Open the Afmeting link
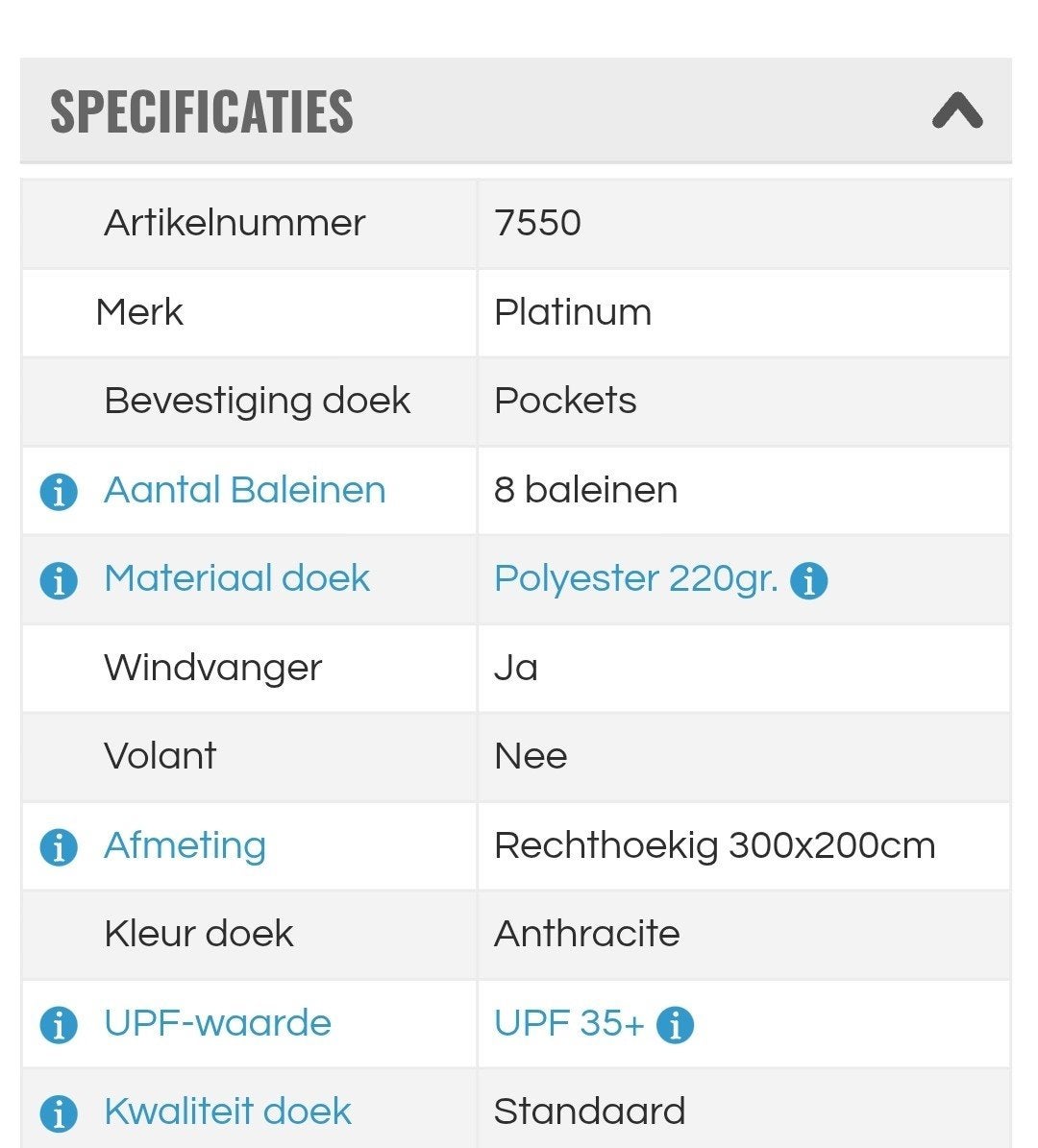1038x1148 pixels. pos(185,845)
